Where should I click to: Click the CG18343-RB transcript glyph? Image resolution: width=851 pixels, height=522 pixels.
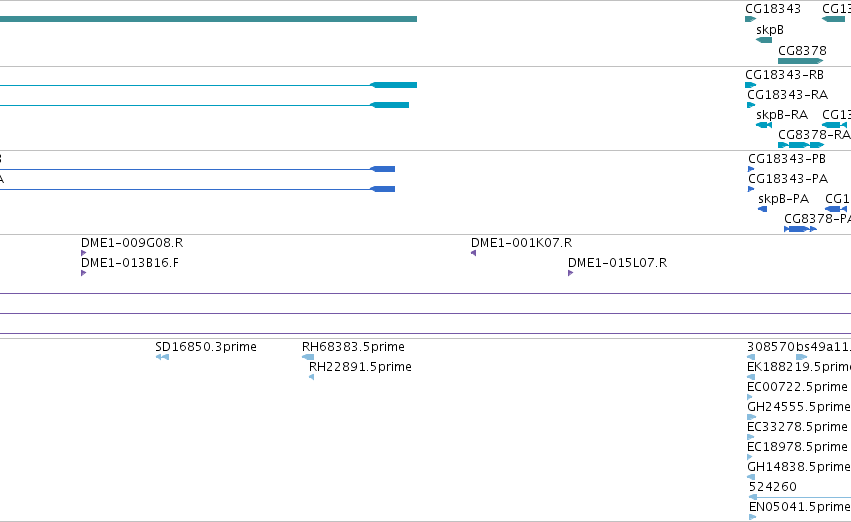[x=751, y=85]
